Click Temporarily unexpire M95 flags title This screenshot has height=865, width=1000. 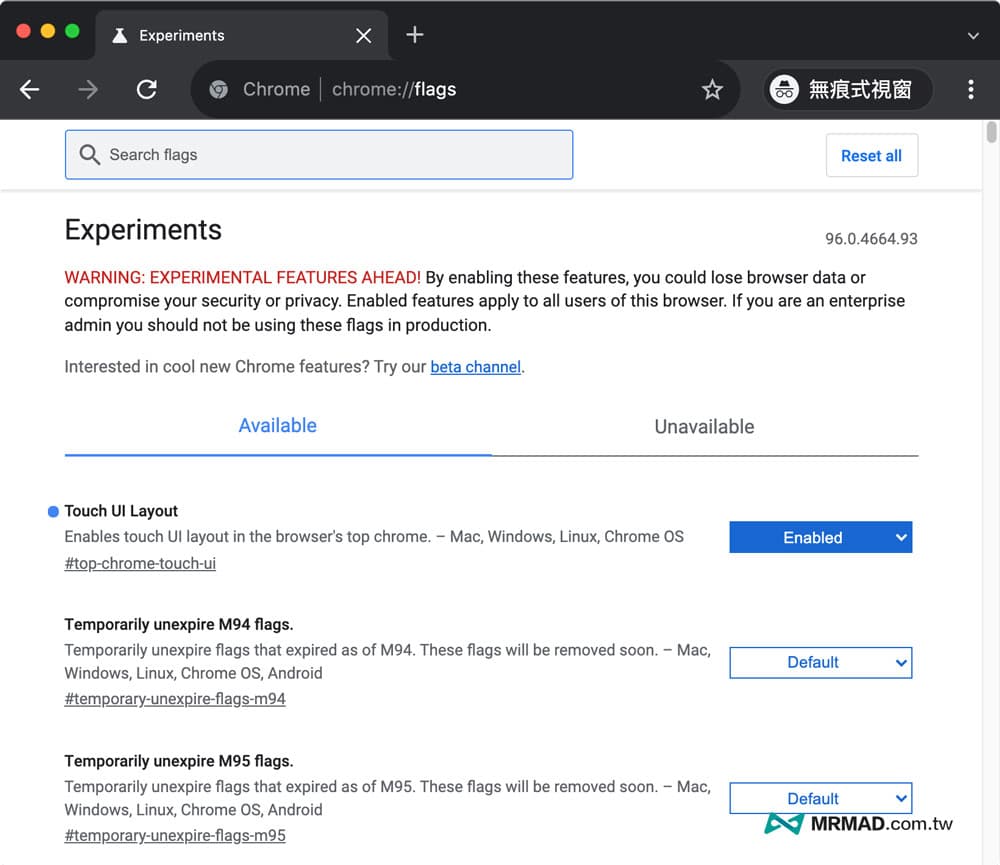(x=179, y=761)
